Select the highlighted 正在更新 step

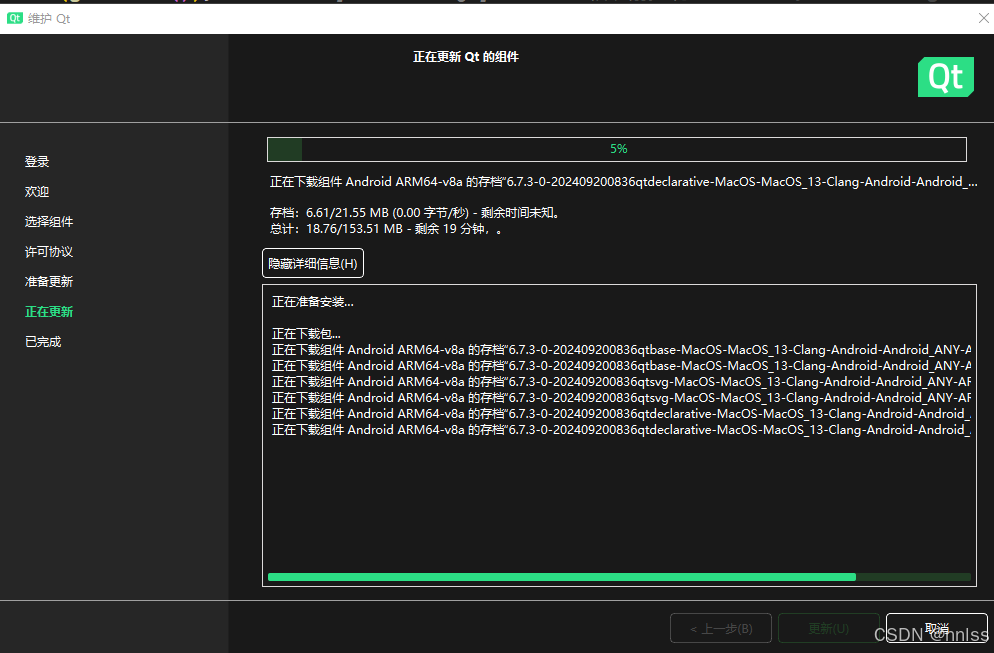49,311
